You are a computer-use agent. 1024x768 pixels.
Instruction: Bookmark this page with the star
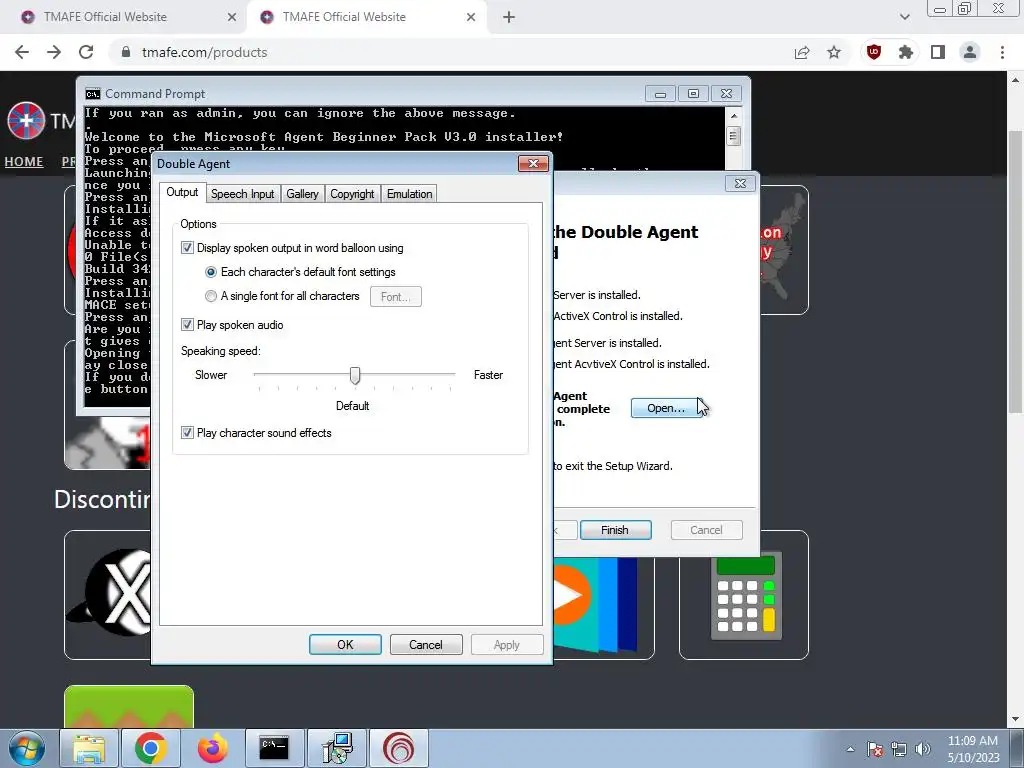(834, 52)
